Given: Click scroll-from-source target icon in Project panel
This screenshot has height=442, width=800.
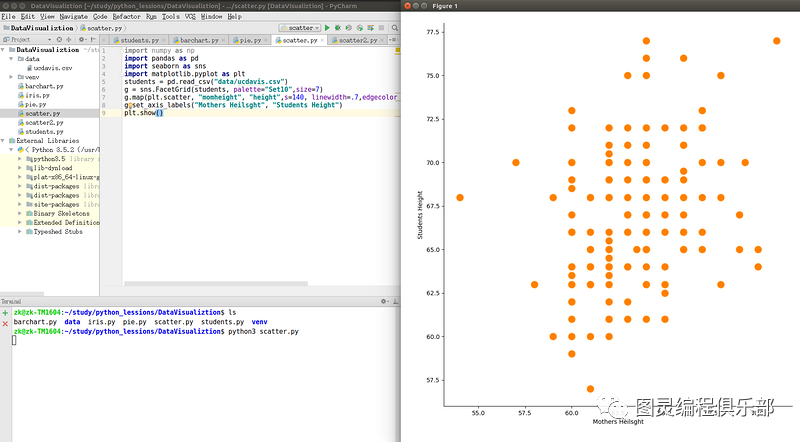Looking at the screenshot, I should (x=59, y=39).
